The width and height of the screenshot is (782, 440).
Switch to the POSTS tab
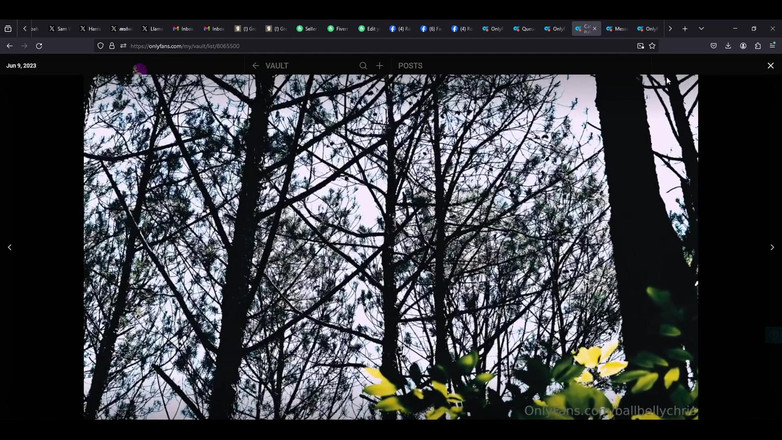410,66
